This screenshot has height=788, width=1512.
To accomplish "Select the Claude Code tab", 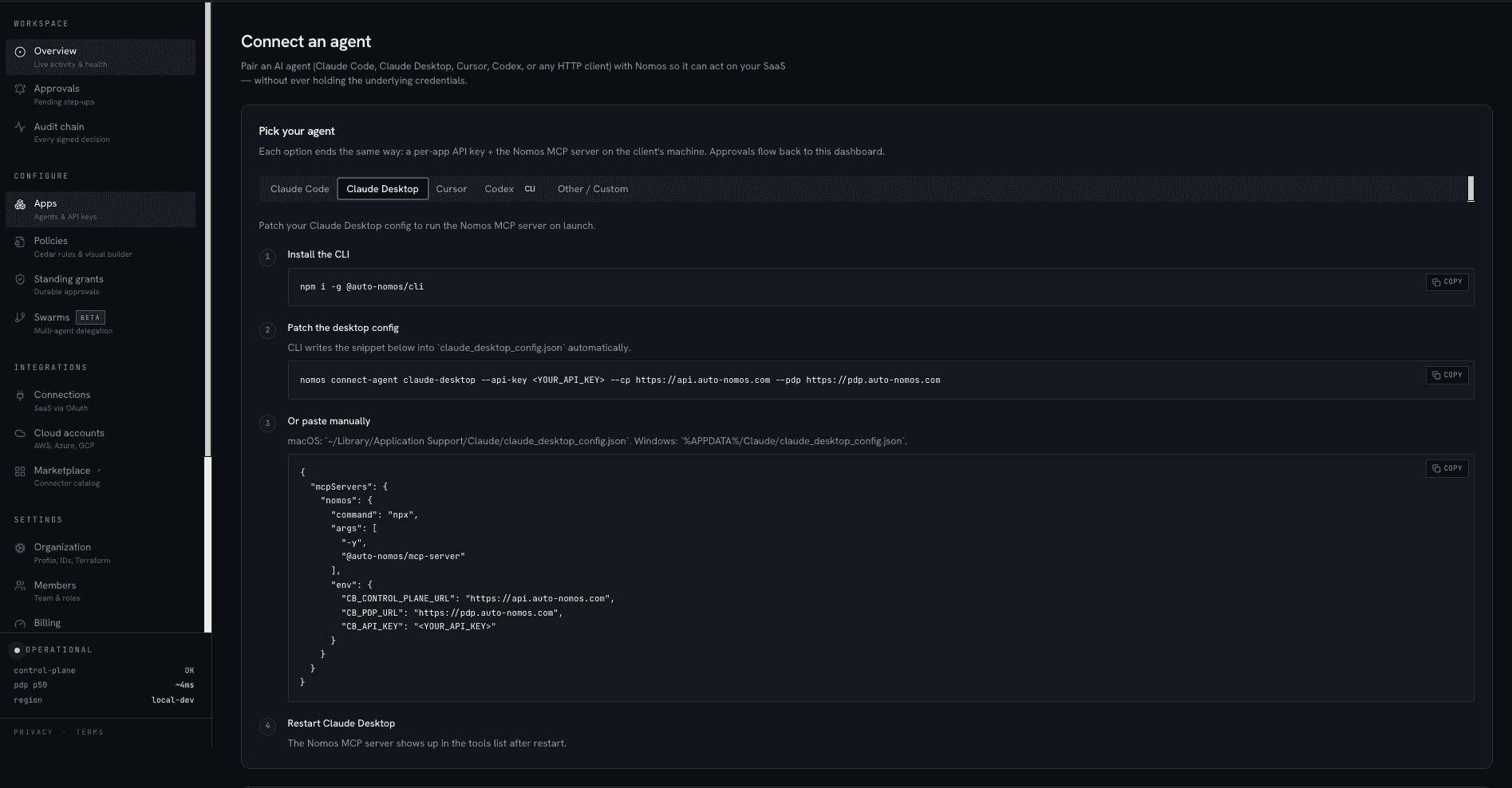I will [x=299, y=189].
